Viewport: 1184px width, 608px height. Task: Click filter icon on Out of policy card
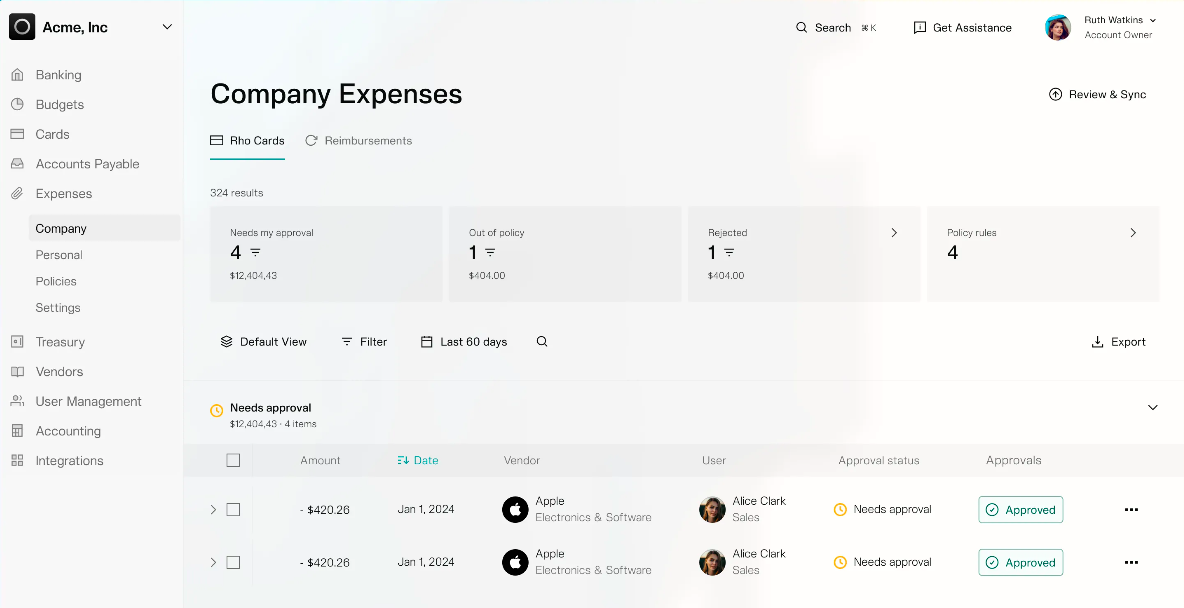(491, 252)
